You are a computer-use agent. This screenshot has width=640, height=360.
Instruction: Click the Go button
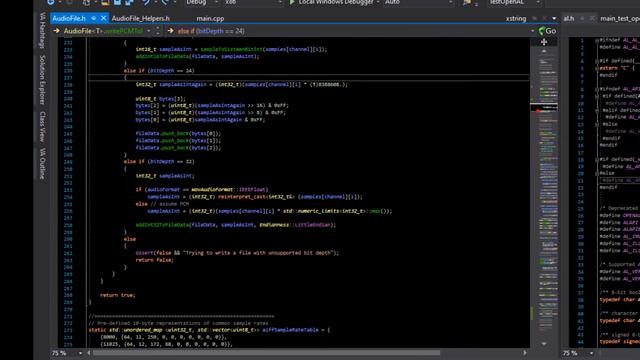coord(547,31)
